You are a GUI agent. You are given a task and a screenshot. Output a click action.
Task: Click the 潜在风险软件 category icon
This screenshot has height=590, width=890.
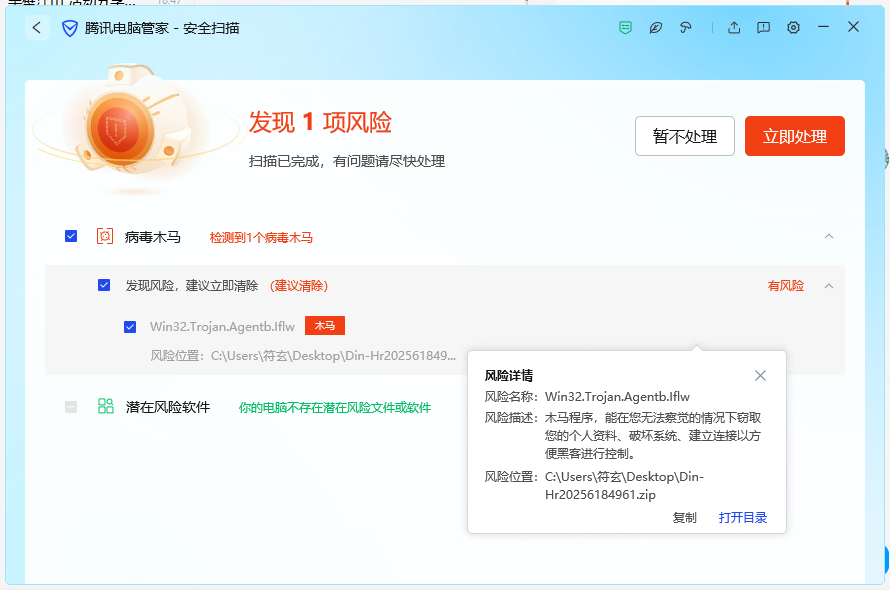click(106, 406)
